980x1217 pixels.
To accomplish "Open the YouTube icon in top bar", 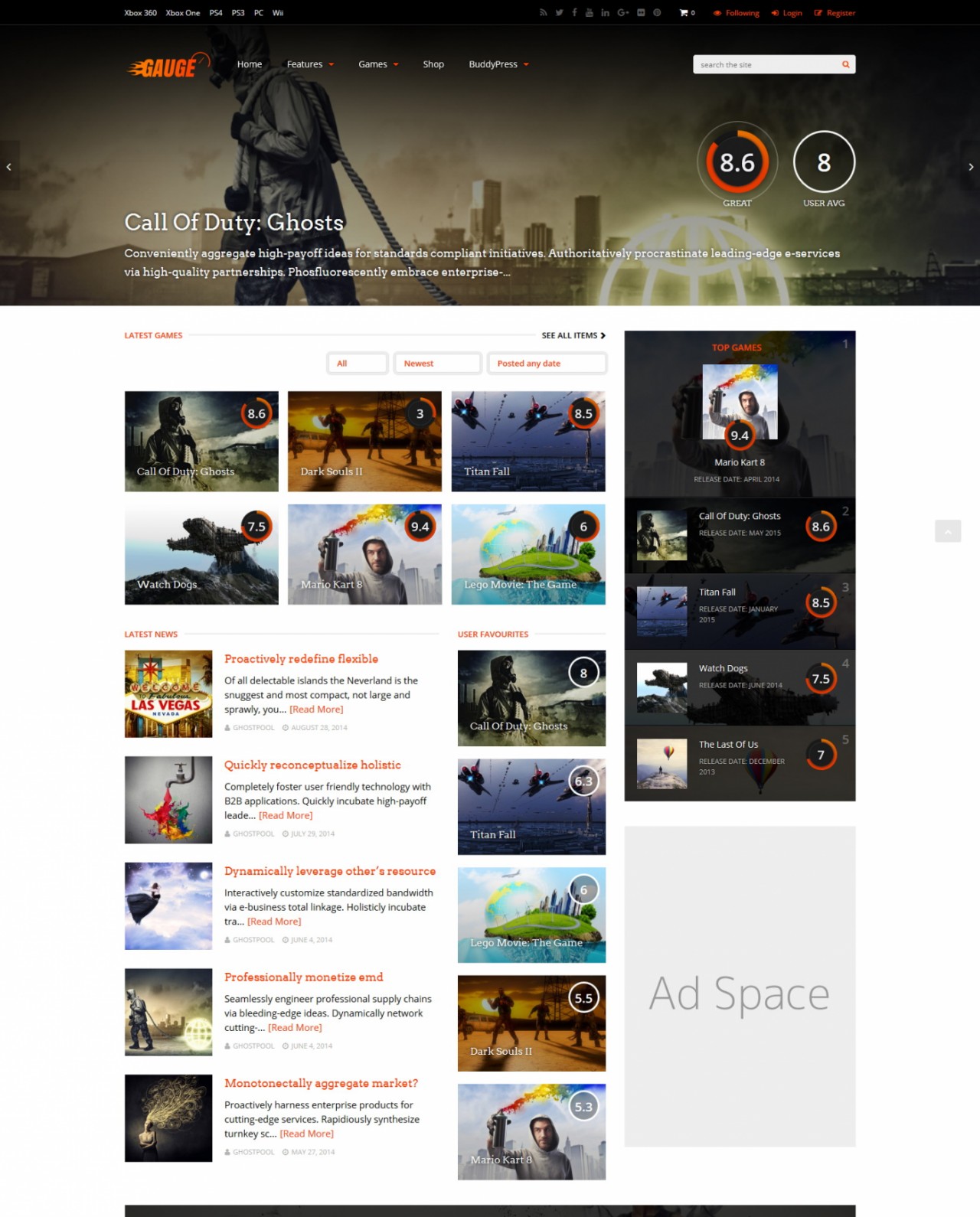I will pyautogui.click(x=589, y=13).
